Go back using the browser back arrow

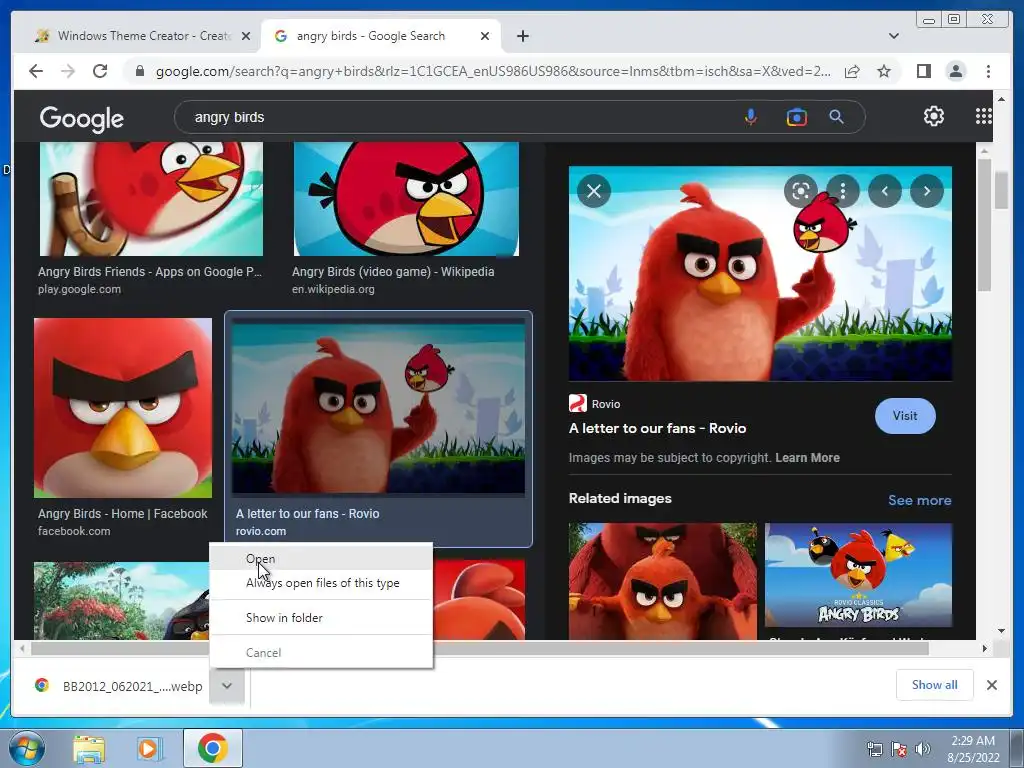click(x=36, y=71)
